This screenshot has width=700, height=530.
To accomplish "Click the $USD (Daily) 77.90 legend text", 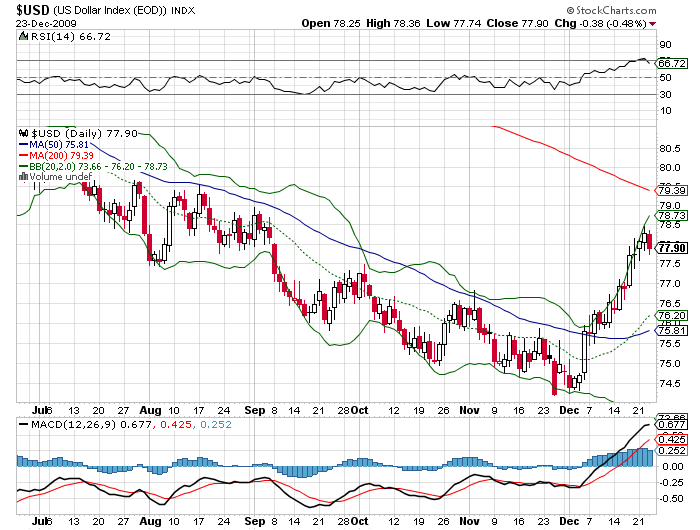I will [84, 134].
